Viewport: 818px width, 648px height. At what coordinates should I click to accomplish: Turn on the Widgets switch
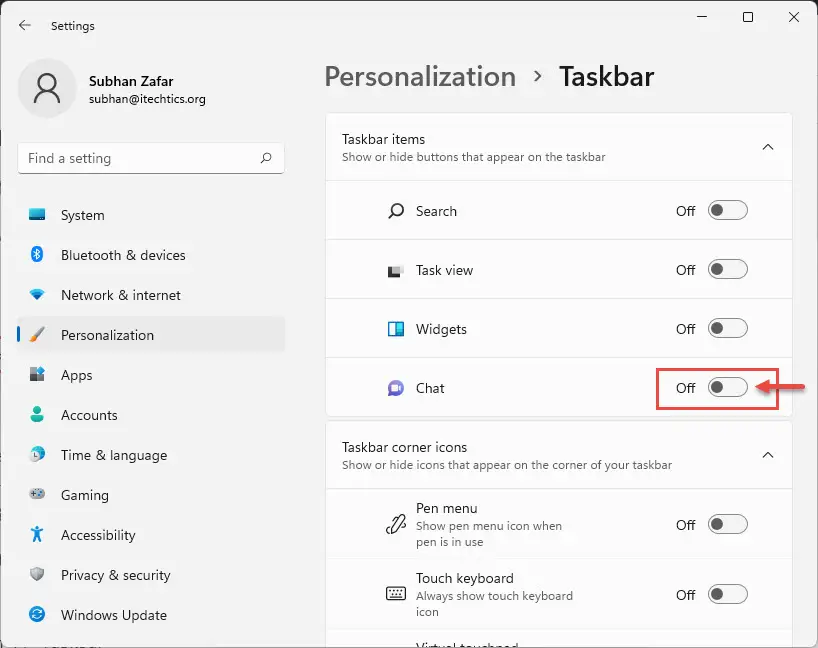pyautogui.click(x=728, y=328)
